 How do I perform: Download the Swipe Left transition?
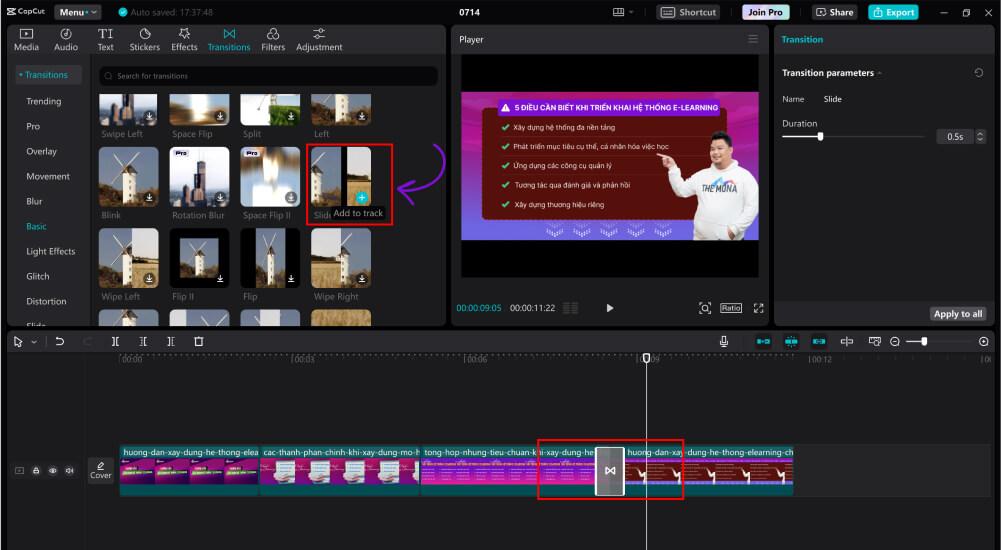point(149,116)
